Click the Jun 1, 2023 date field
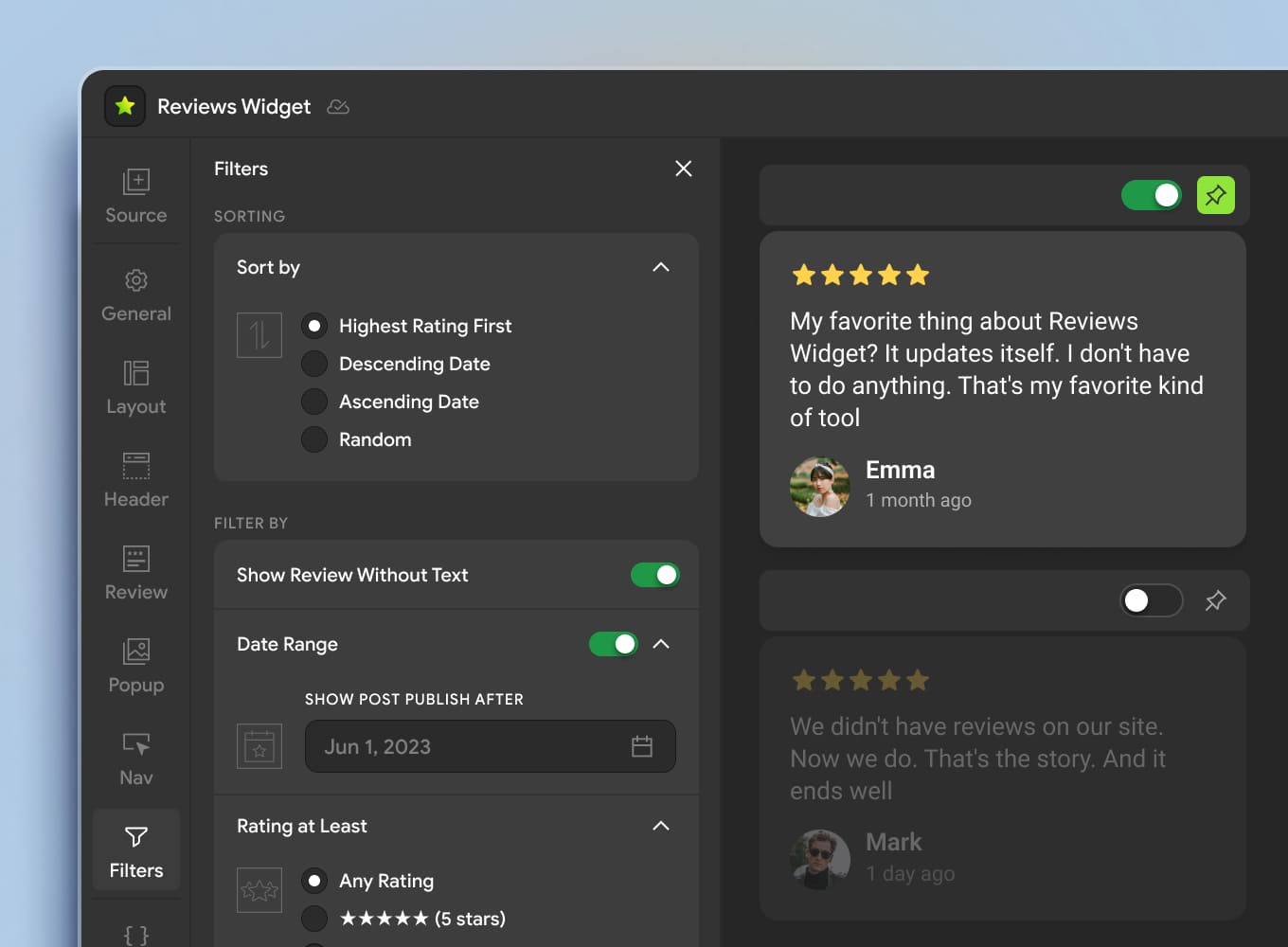This screenshot has width=1288, height=947. pos(491,746)
